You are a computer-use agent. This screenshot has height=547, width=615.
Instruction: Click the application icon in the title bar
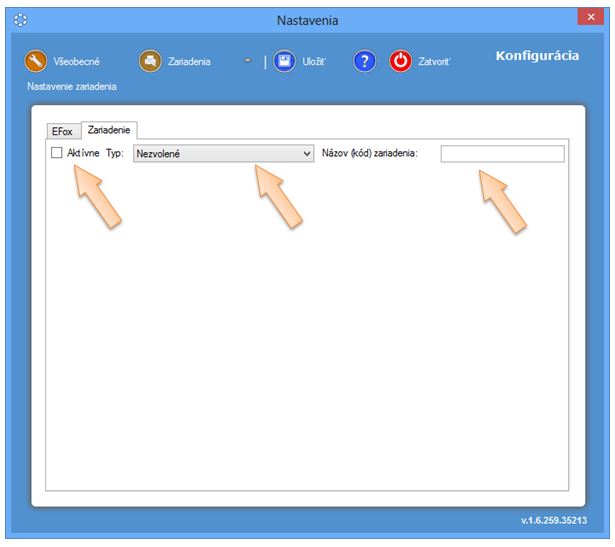coord(20,19)
